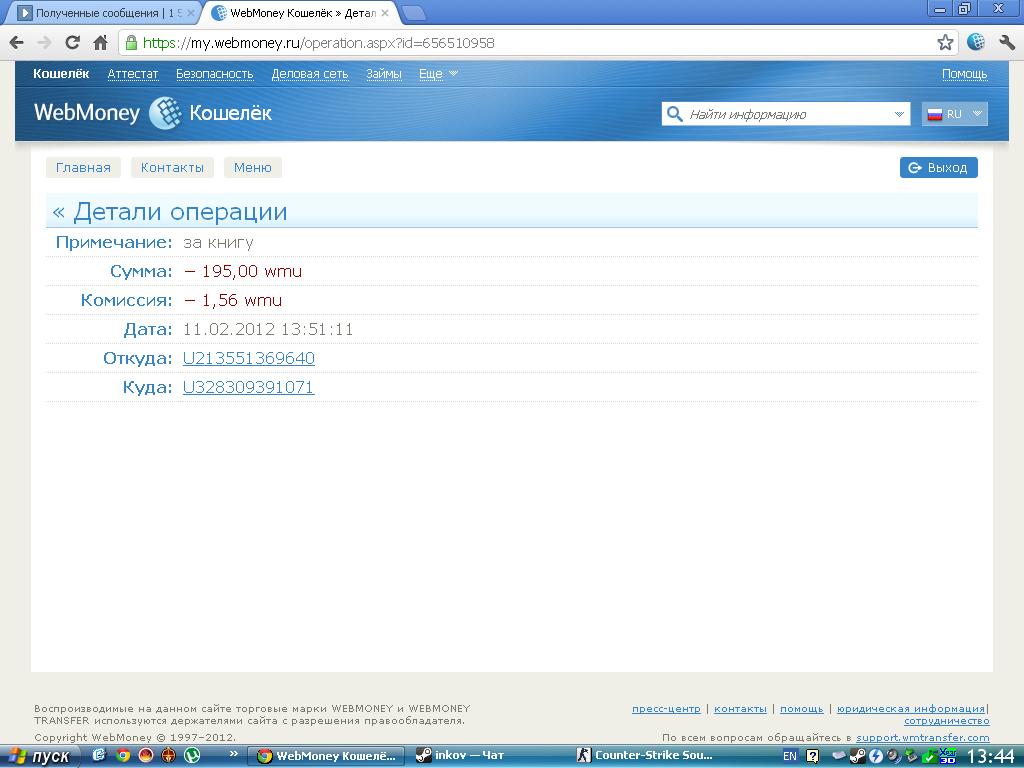Click the help question mark tray icon
Viewport: 1024px width, 768px height.
812,756
